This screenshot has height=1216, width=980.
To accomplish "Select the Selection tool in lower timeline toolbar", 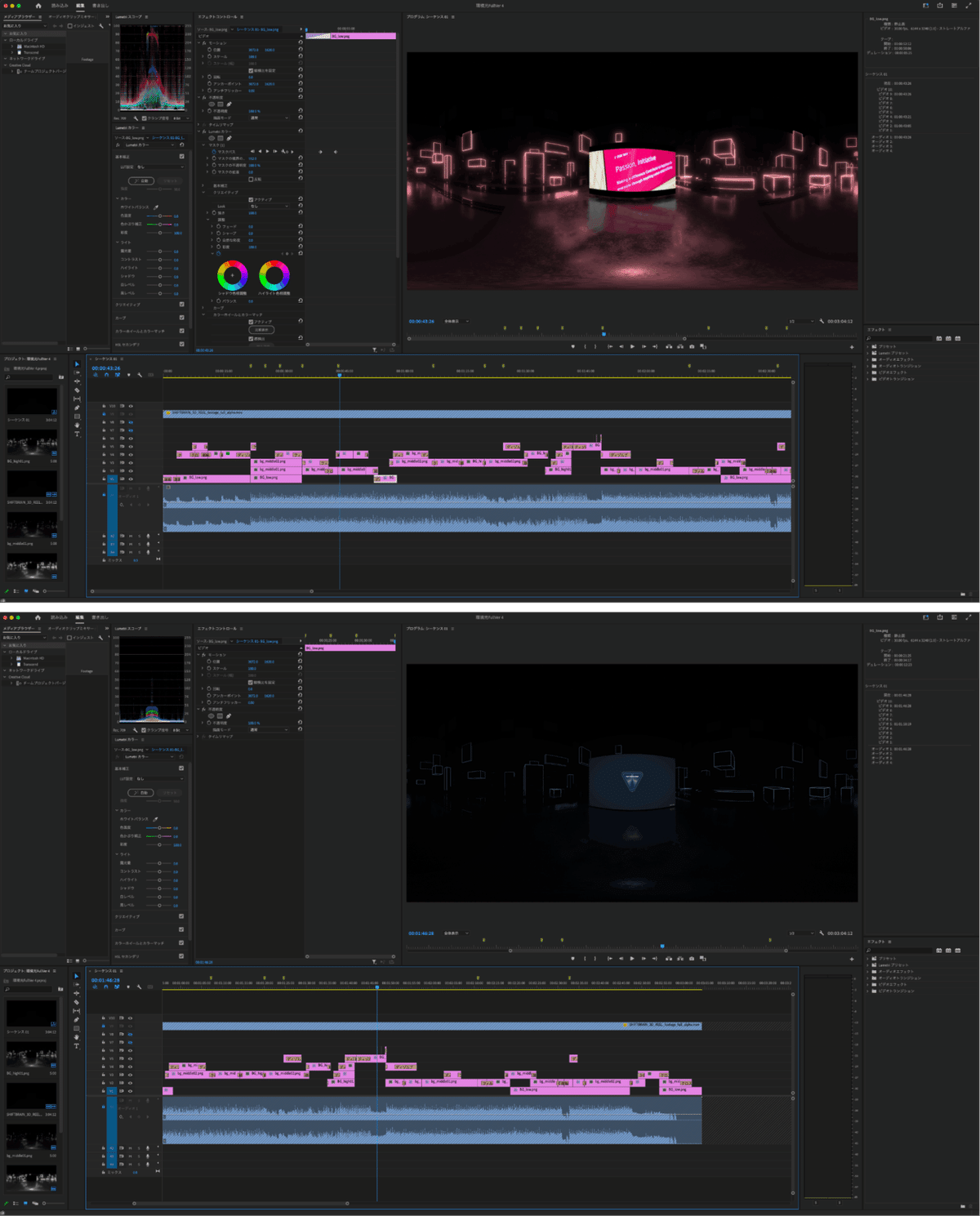I will [77, 976].
